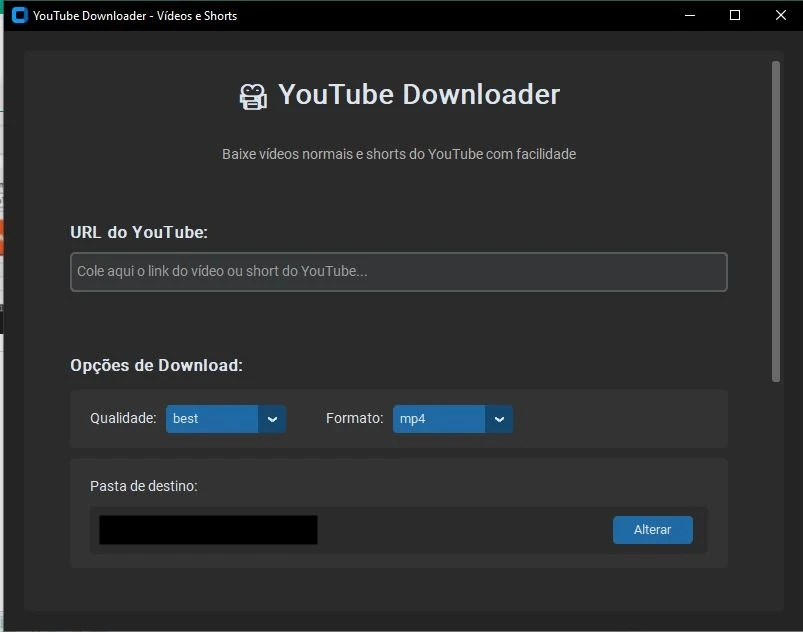Click the app icon in the title bar
The image size is (803, 632).
click(19, 16)
